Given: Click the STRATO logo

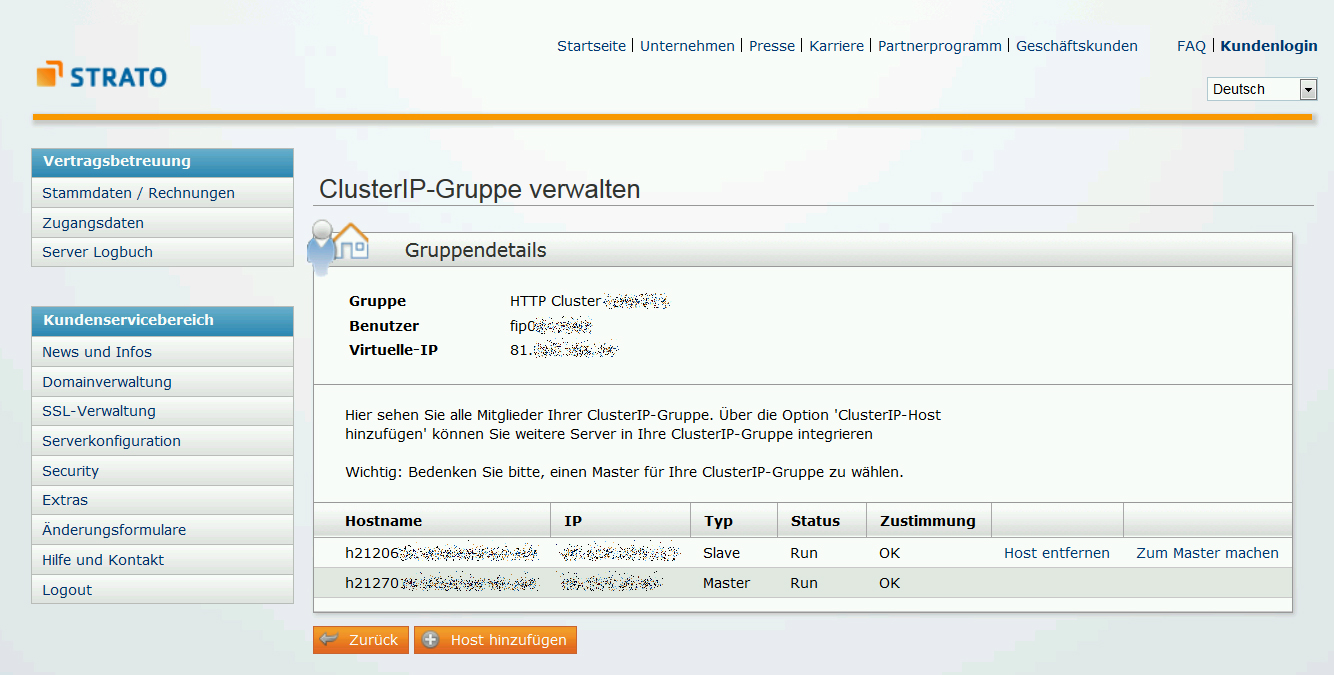Looking at the screenshot, I should (100, 74).
